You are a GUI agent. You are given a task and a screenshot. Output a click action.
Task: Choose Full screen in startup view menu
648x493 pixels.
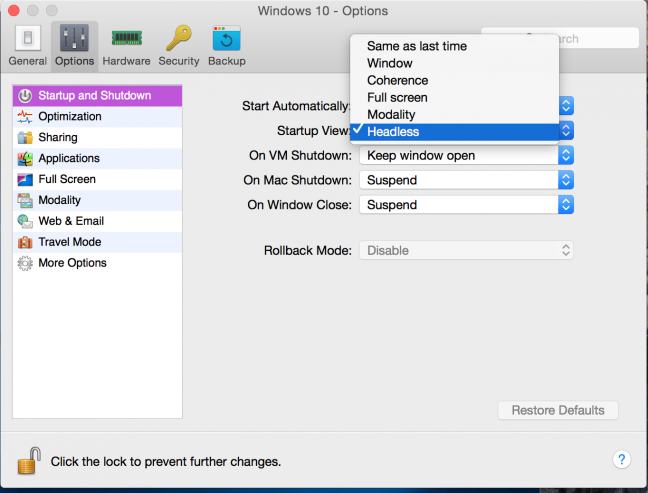click(x=455, y=98)
